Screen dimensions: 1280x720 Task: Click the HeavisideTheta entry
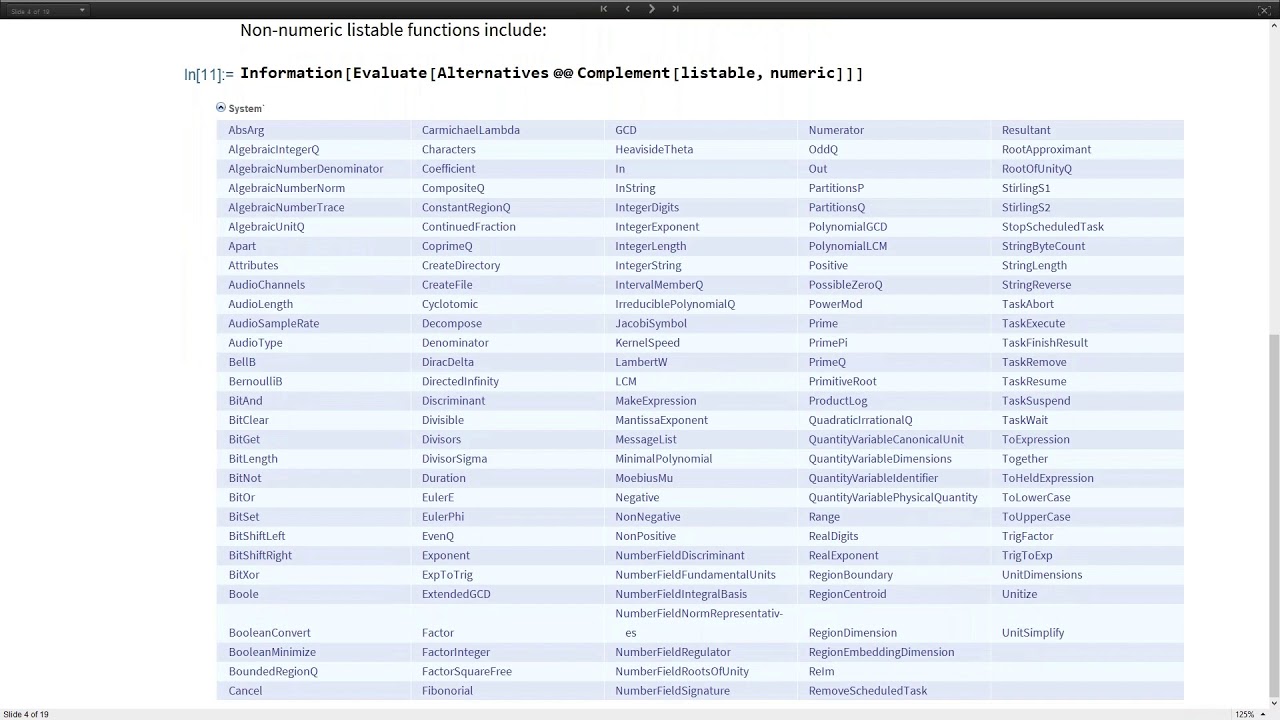click(654, 149)
